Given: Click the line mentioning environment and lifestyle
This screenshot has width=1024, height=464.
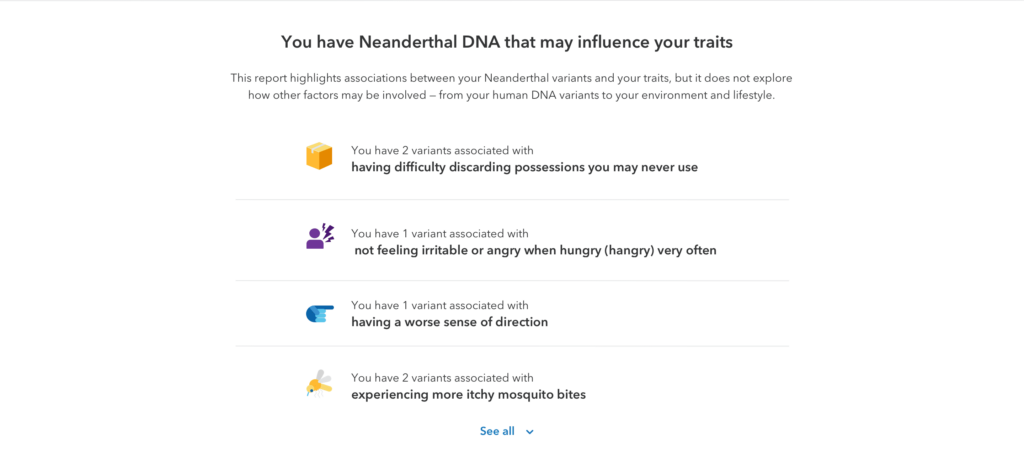Looking at the screenshot, I should pos(511,95).
